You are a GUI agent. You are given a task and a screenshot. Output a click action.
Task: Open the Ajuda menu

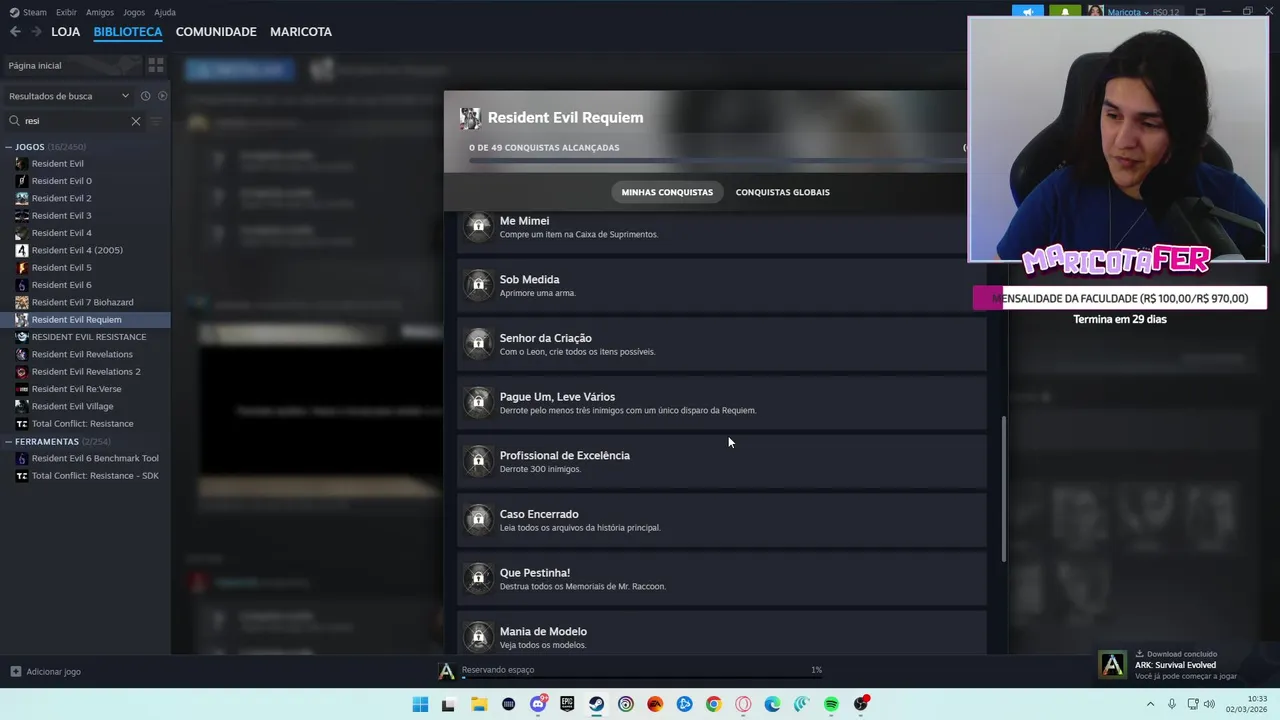[165, 12]
